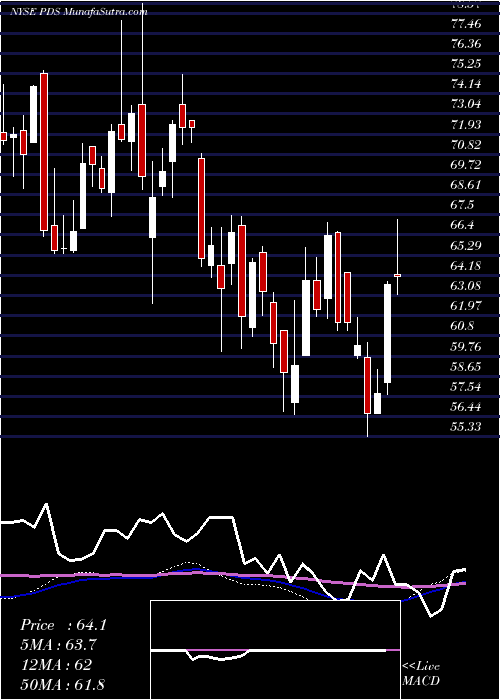Viewport: 500px width, 700px height.
Task: Click the 70.82 price axis label
Action: [466, 145]
